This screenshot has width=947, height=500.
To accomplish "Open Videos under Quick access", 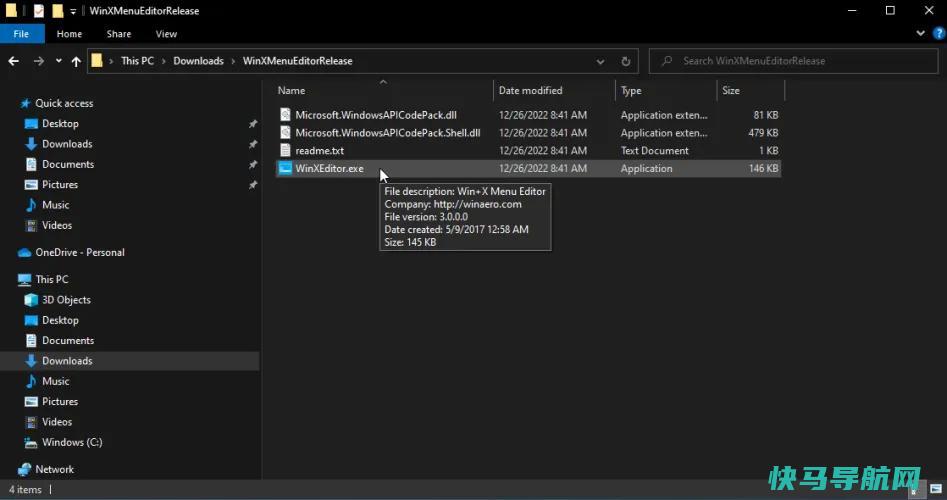I will pyautogui.click(x=57, y=225).
